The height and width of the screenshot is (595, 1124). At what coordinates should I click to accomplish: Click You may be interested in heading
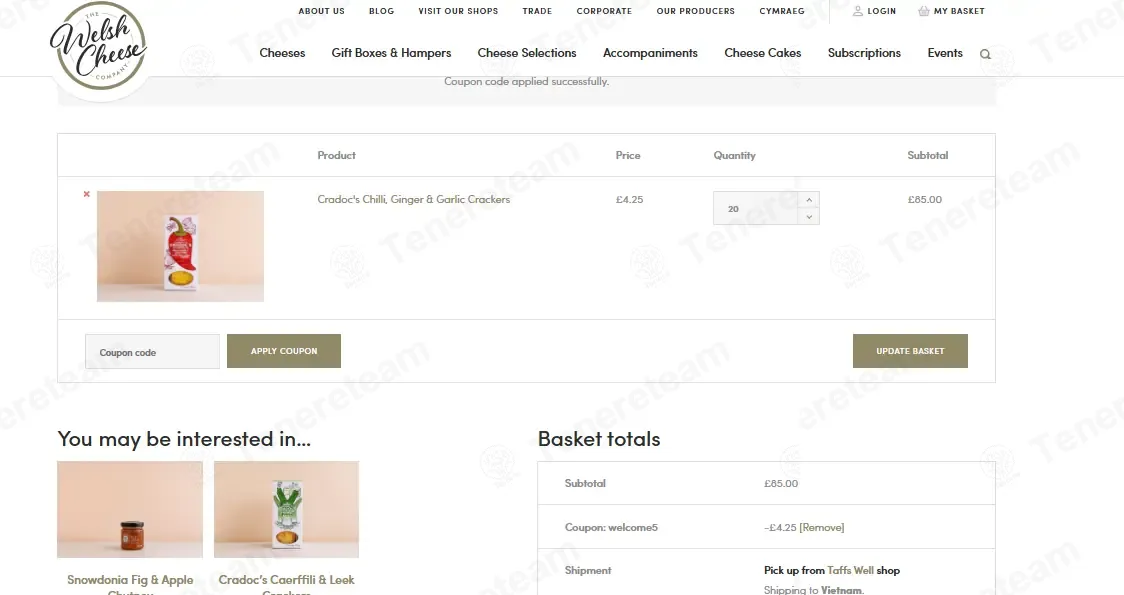tap(184, 439)
